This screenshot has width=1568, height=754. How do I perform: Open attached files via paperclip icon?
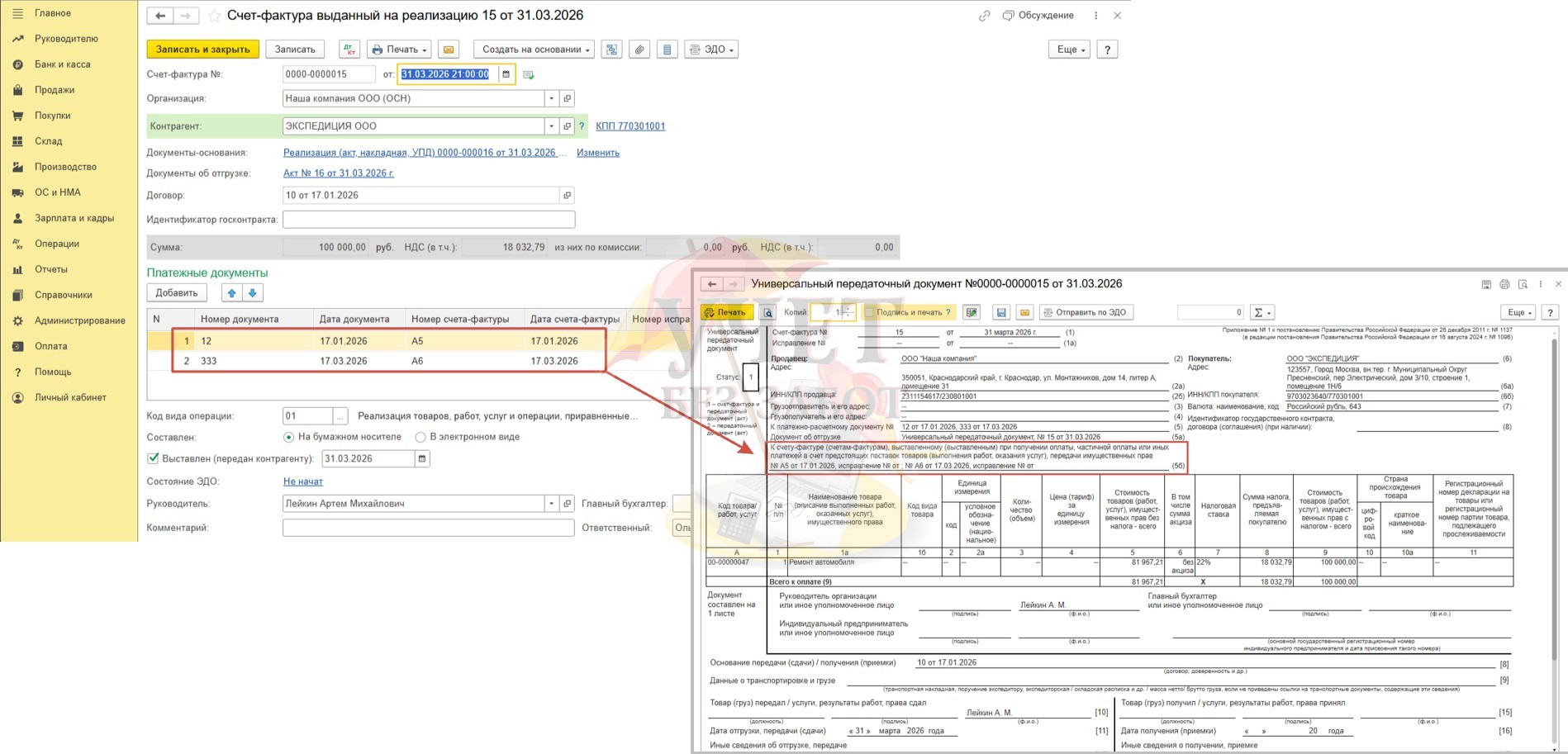(639, 50)
